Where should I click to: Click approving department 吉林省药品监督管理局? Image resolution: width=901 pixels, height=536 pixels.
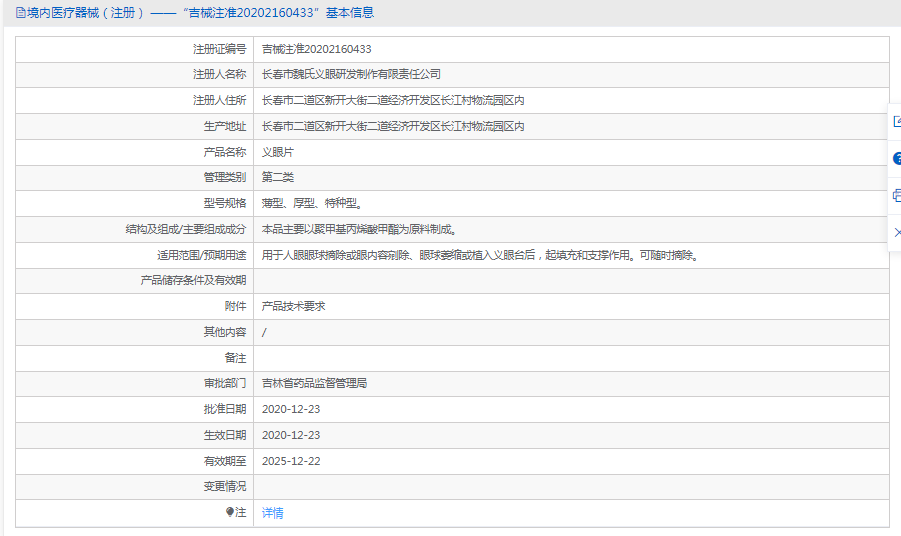point(314,383)
